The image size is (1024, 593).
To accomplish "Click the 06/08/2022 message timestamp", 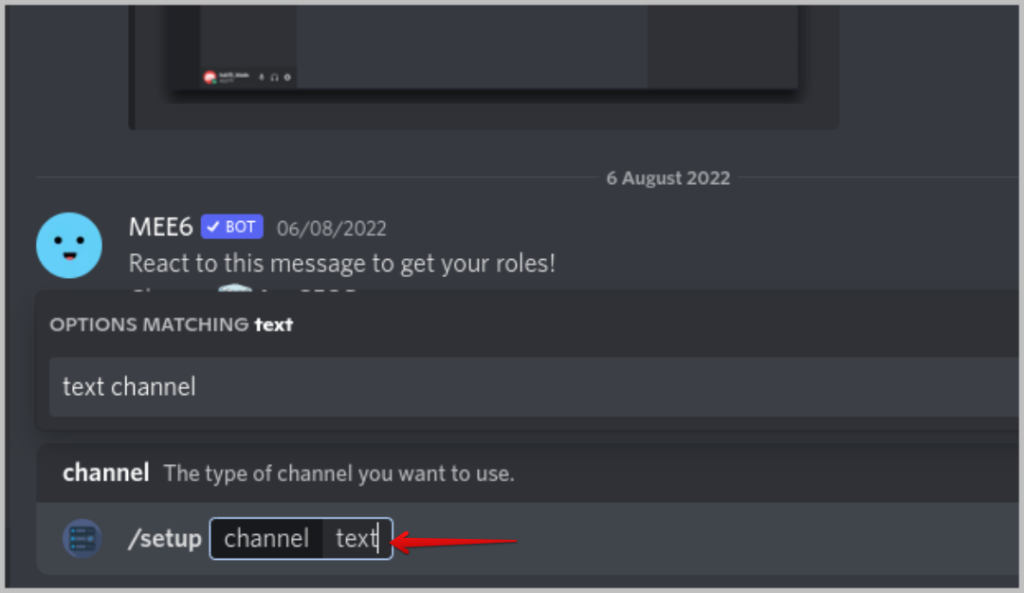I will [332, 229].
